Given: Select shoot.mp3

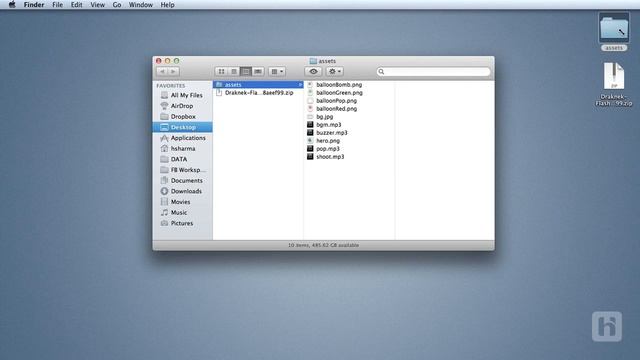Looking at the screenshot, I should pos(330,157).
